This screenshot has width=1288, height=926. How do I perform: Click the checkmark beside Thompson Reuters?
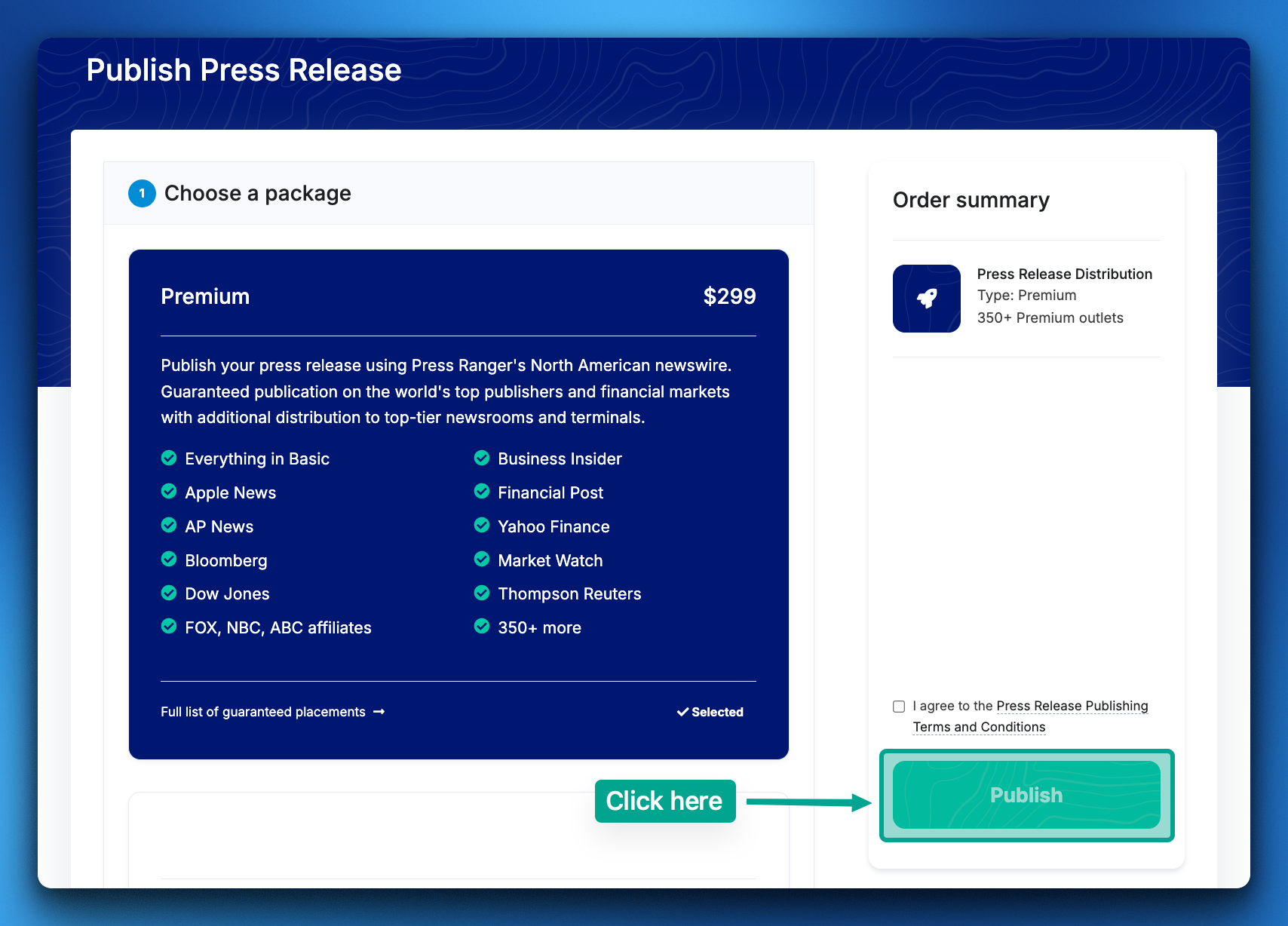[x=482, y=593]
